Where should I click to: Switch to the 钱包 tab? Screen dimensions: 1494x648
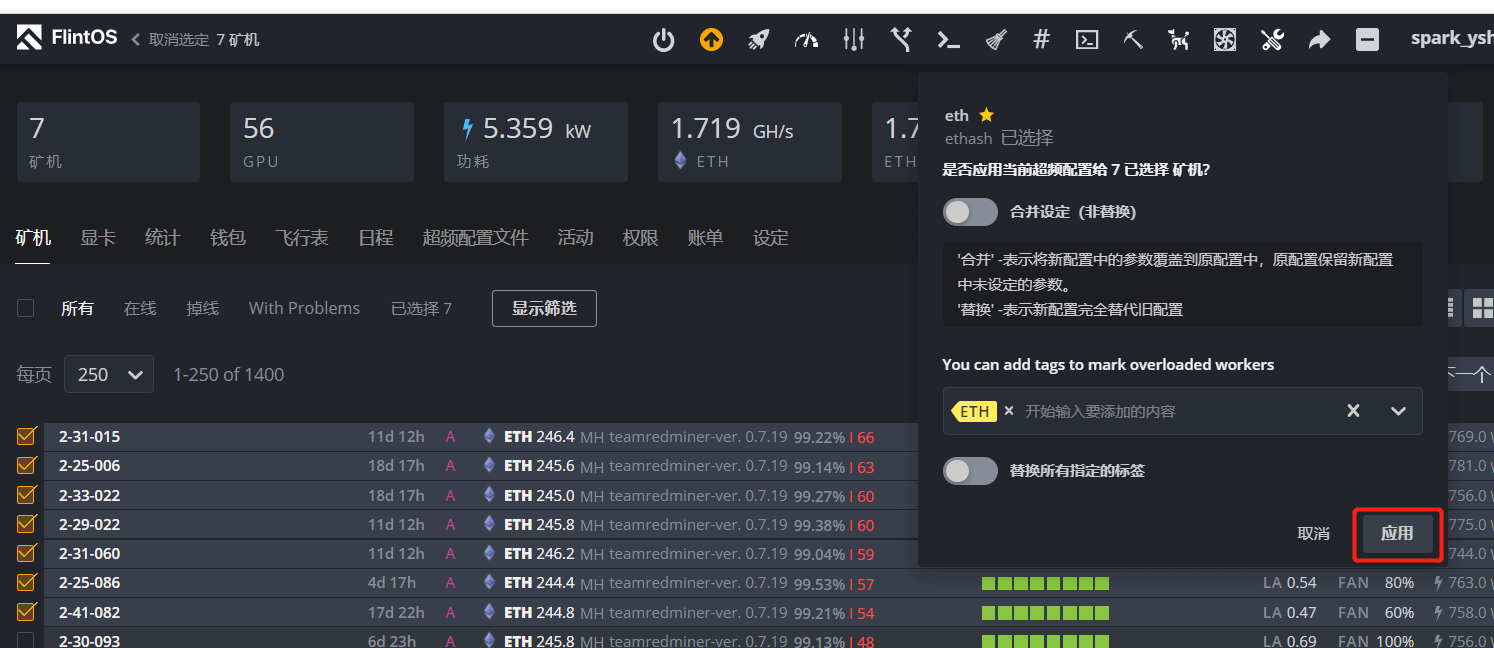click(227, 238)
